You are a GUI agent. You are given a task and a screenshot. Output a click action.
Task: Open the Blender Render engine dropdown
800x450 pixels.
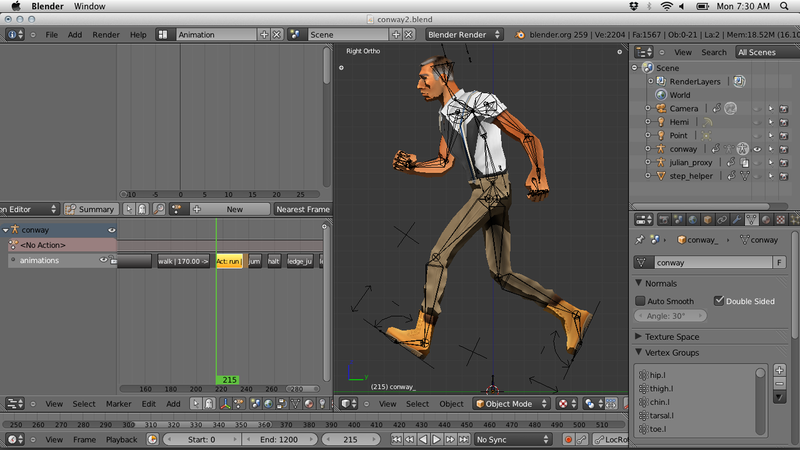464,35
